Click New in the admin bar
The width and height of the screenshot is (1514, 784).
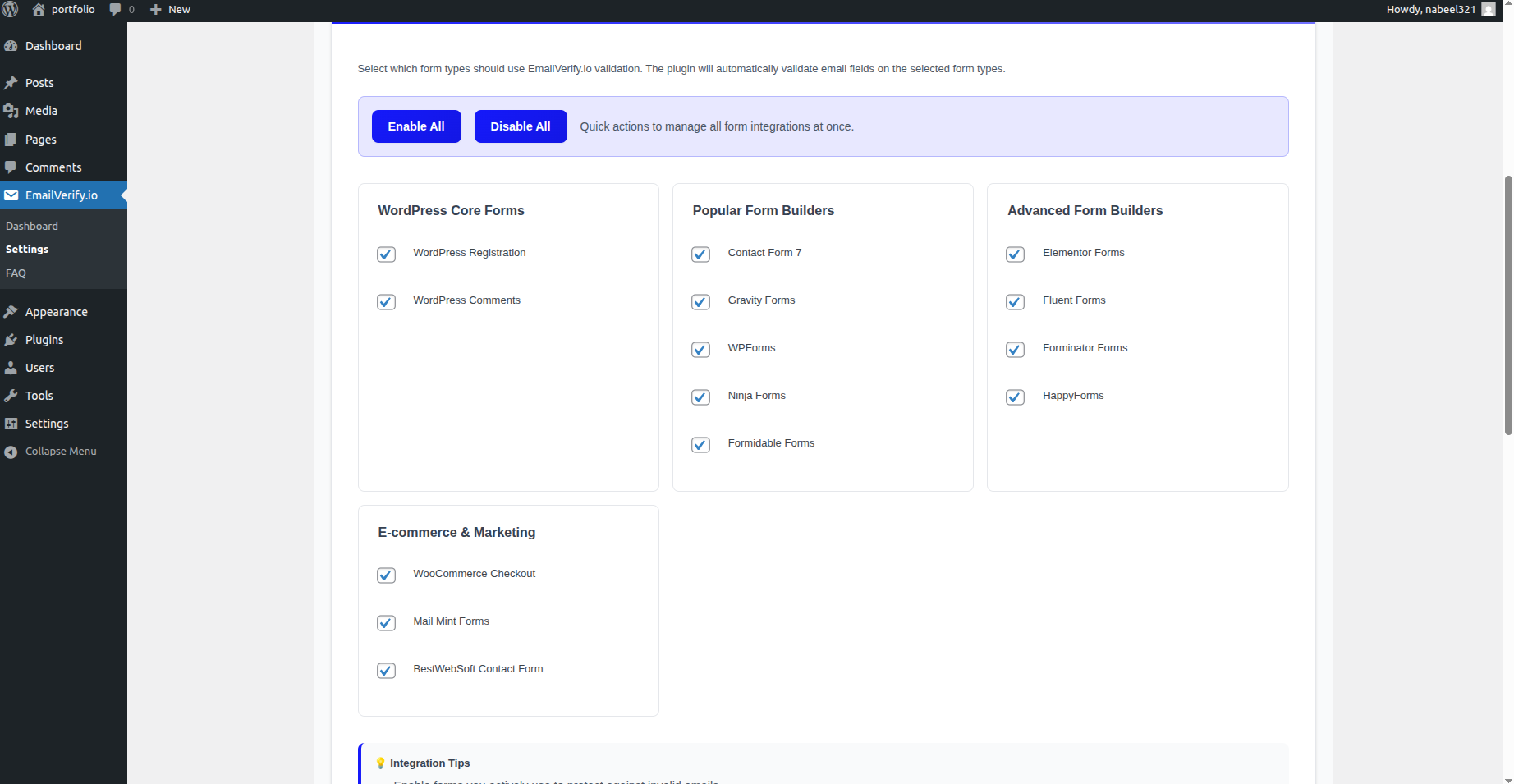click(x=179, y=10)
